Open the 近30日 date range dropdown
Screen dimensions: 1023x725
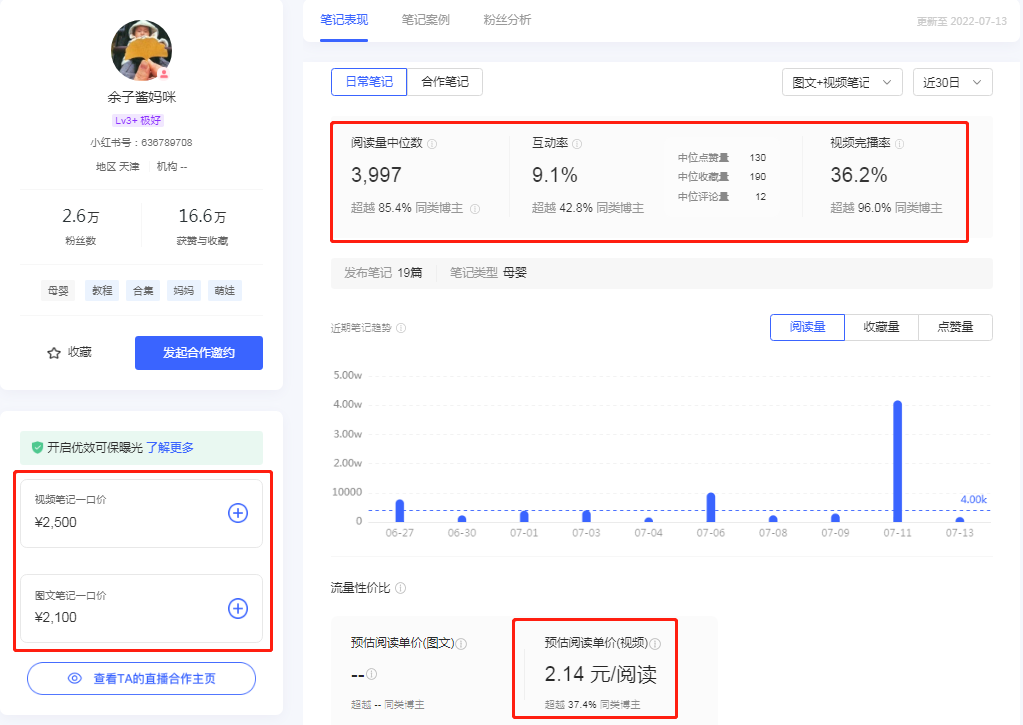click(x=951, y=82)
